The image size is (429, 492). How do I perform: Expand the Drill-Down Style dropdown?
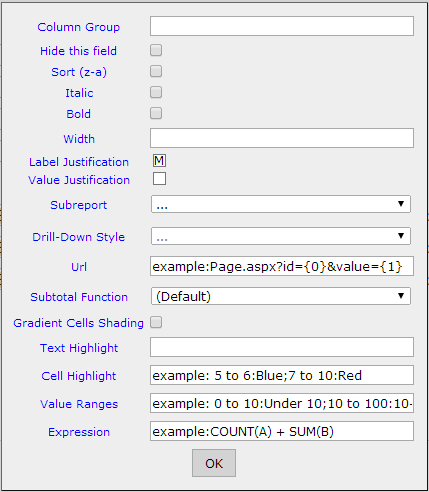point(281,236)
